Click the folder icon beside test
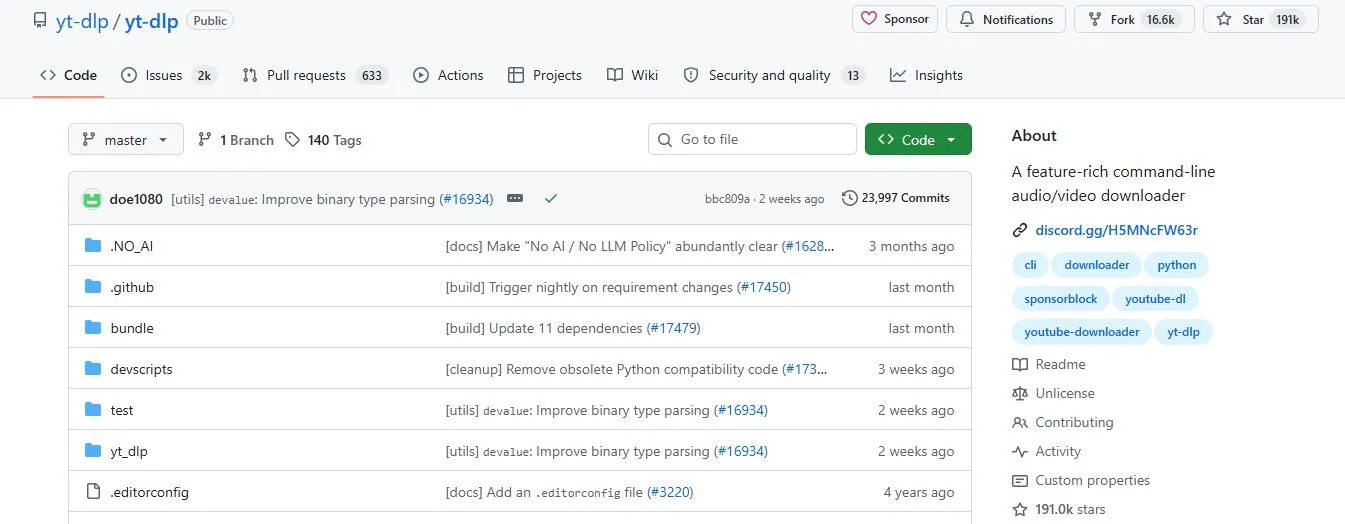Viewport: 1345px width, 524px height. click(x=93, y=410)
